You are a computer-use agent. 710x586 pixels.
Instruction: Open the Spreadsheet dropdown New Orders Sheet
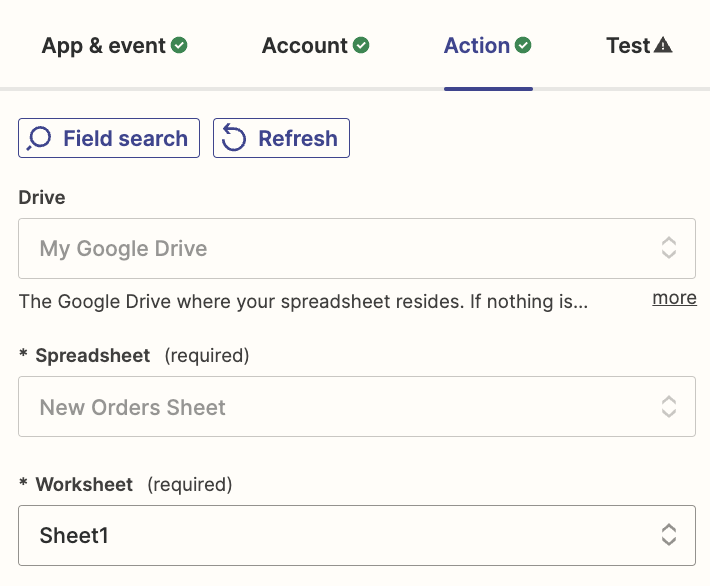[x=357, y=406]
